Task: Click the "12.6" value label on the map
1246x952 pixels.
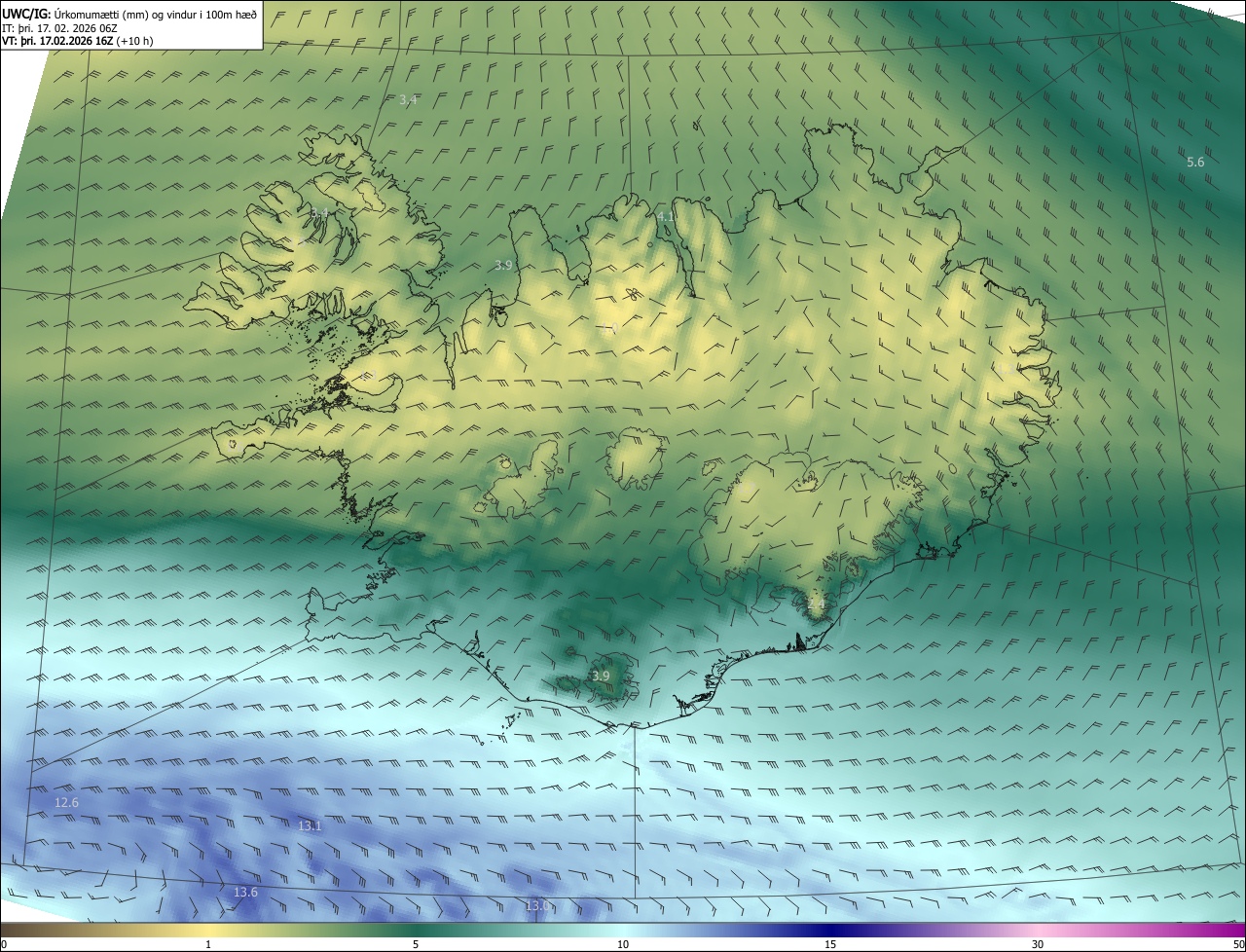Action: [66, 802]
